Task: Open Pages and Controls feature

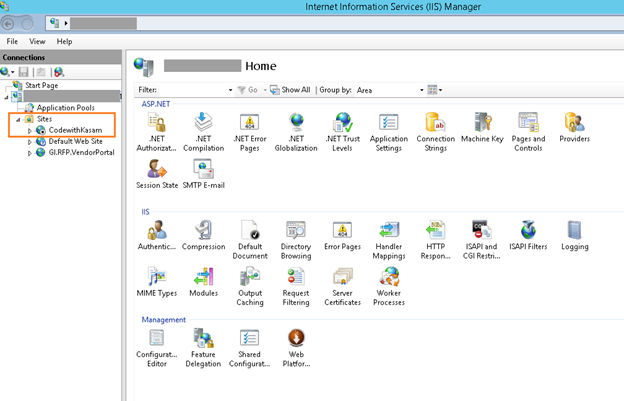Action: (x=528, y=132)
